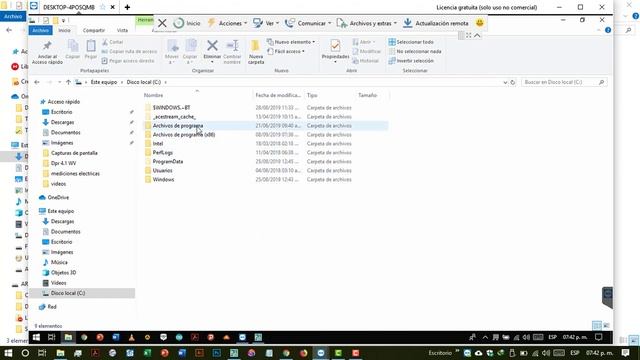Switch to details view with the status bar icon
Screen dimensions: 640x360
596,325
